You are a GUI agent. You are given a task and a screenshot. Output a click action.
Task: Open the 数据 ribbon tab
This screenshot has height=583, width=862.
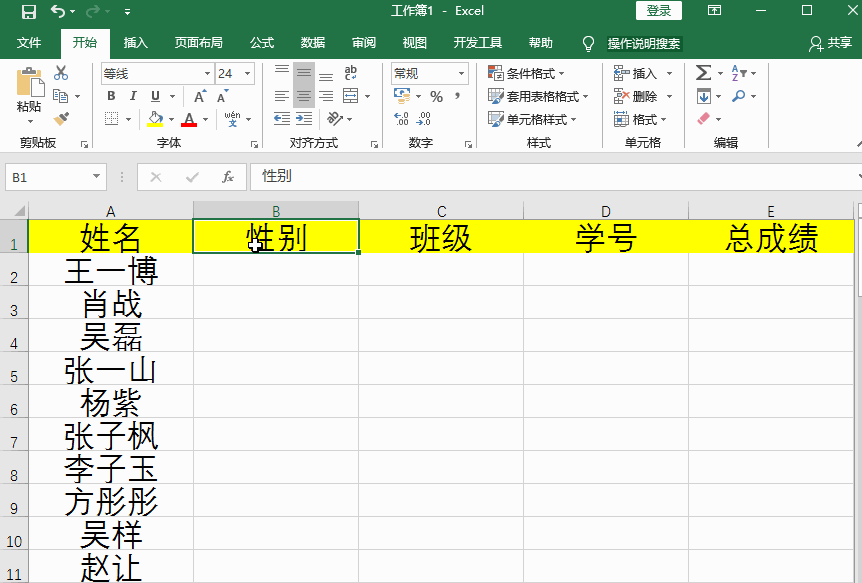311,42
